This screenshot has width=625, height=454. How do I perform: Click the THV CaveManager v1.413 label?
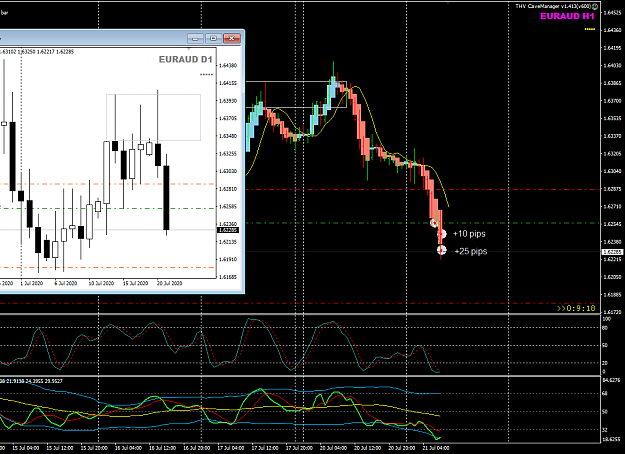click(553, 6)
